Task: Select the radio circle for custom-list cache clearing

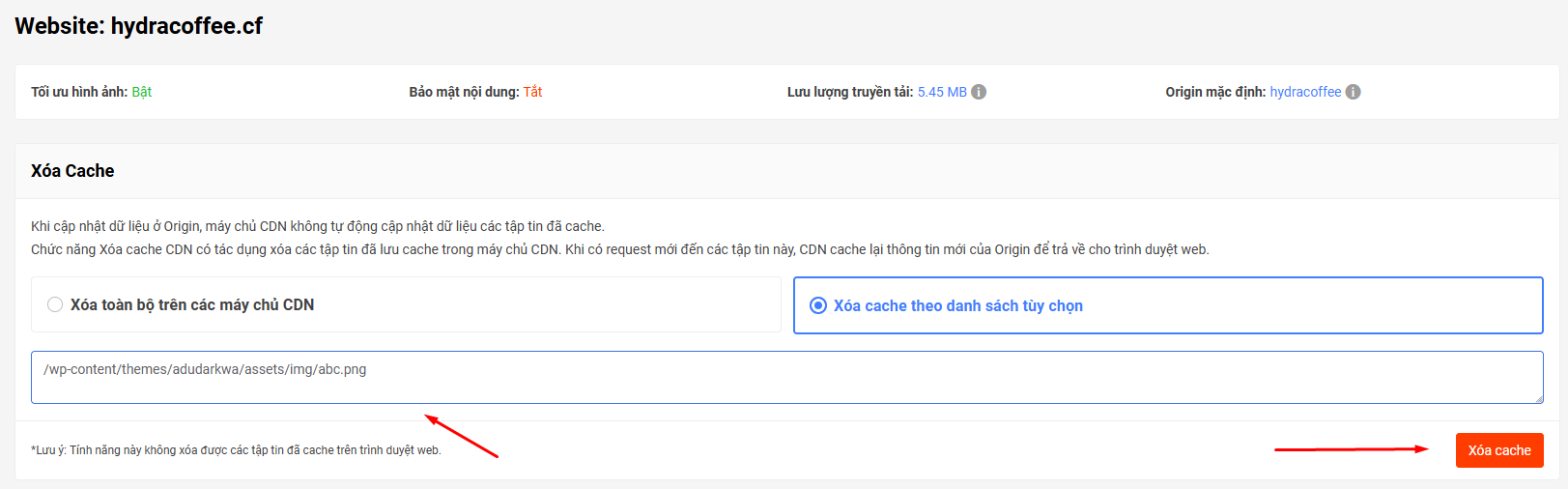Action: [818, 305]
